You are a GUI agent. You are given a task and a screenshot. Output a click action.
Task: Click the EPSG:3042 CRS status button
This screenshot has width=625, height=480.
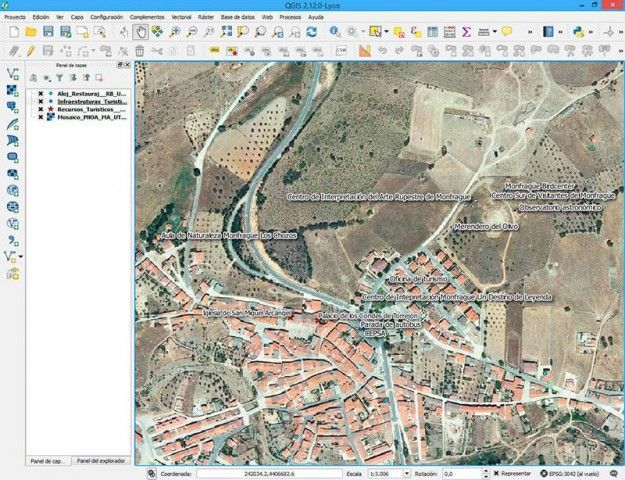(x=569, y=474)
